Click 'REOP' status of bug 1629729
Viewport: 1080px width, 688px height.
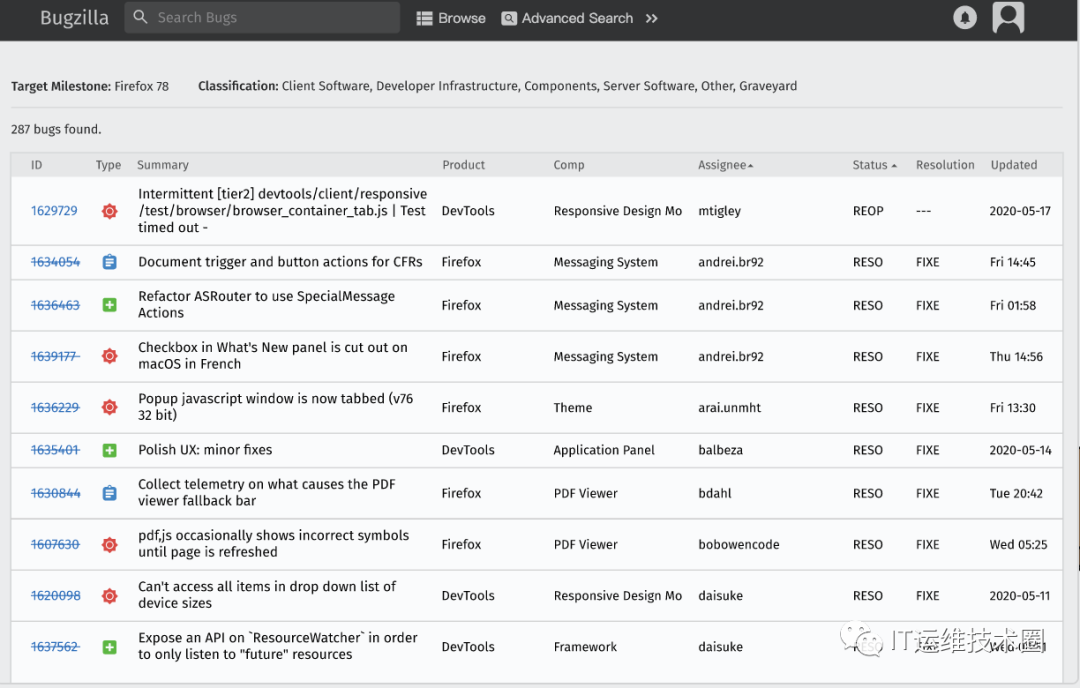[868, 211]
